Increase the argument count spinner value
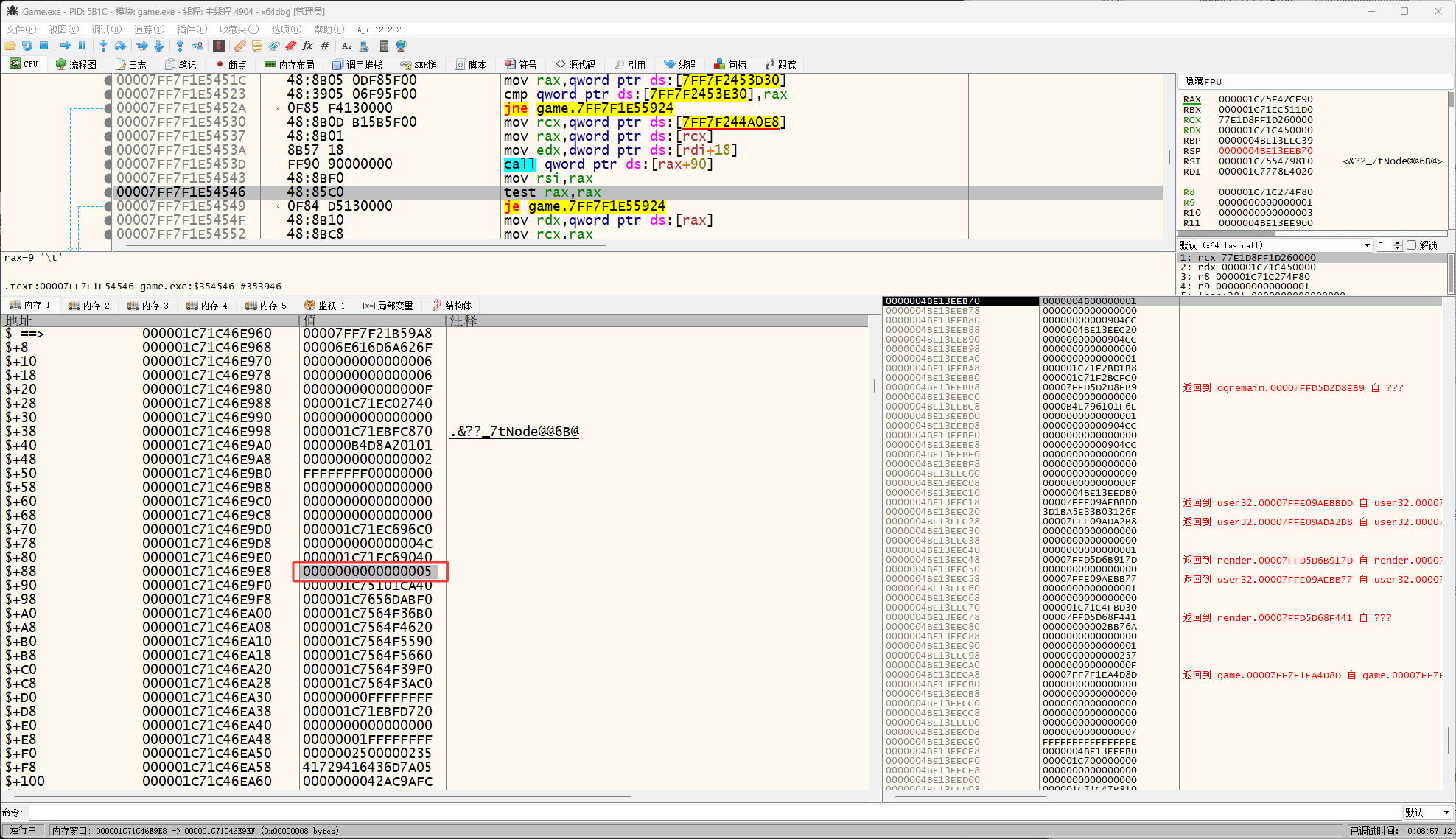Viewport: 1456px width, 839px height. (1397, 242)
